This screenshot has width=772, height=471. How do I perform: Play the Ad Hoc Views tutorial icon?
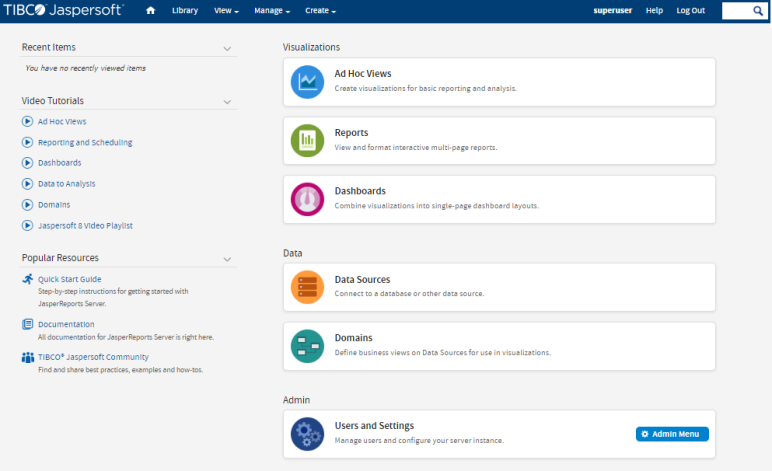(x=28, y=121)
